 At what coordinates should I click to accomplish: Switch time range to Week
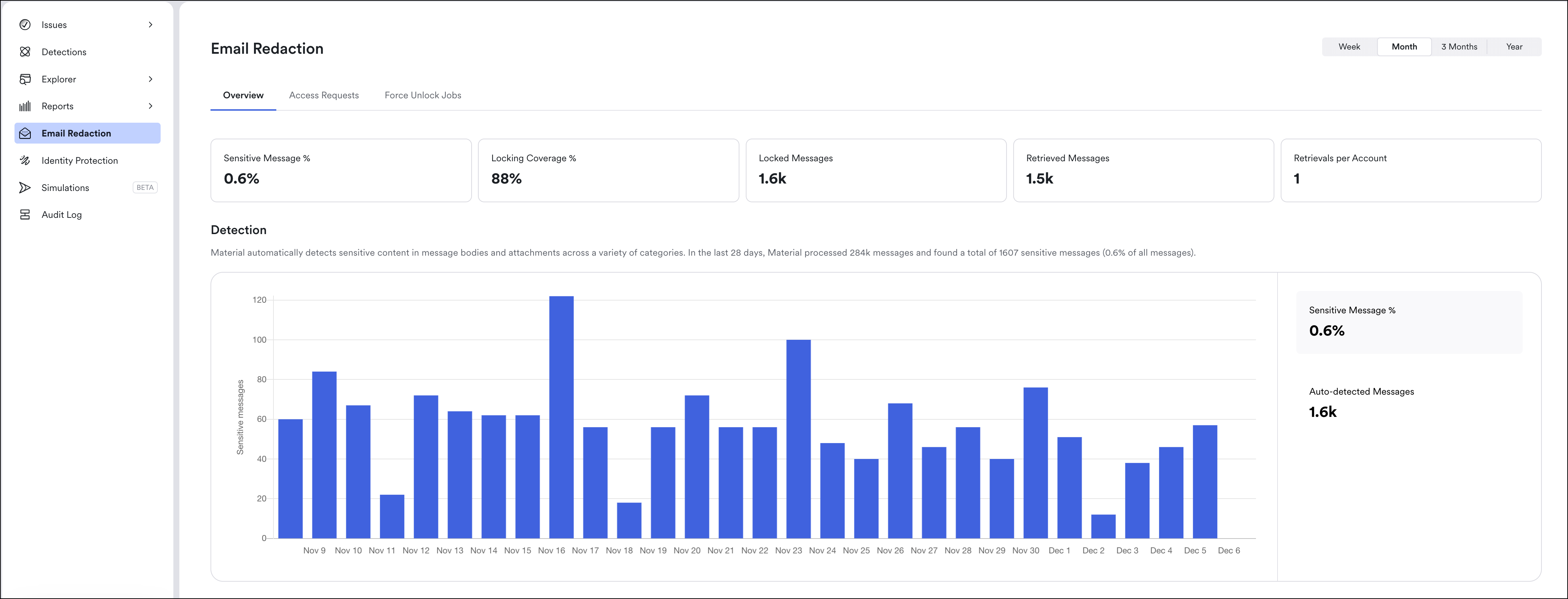point(1349,47)
